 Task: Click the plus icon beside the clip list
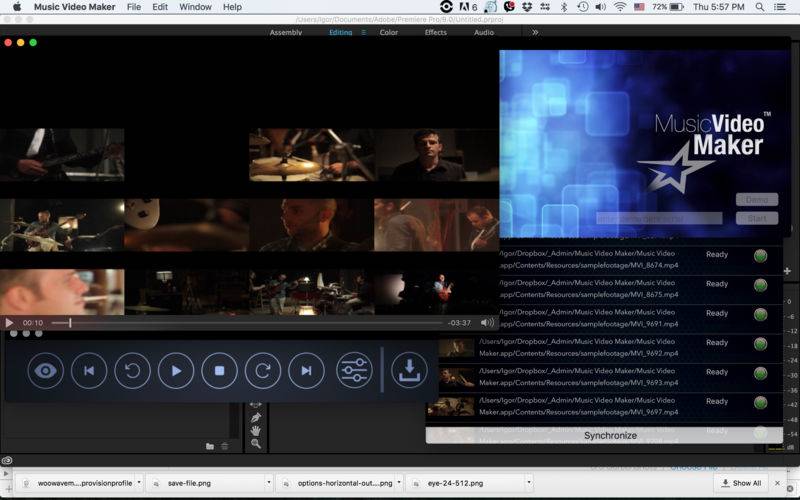(x=787, y=271)
